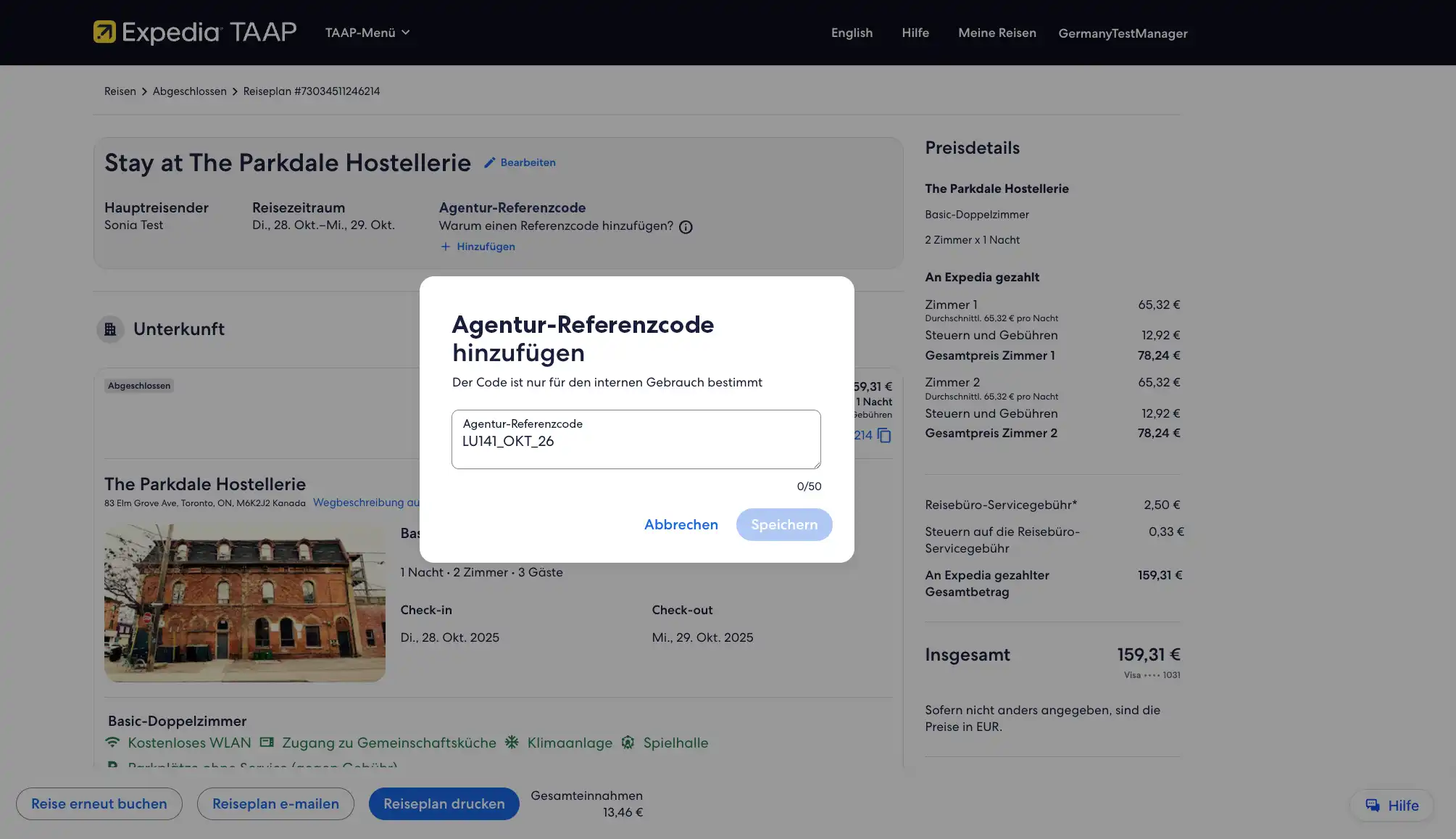This screenshot has height=839, width=1456.
Task: Open Wegbeschreibung link for the hostel
Action: click(x=366, y=503)
